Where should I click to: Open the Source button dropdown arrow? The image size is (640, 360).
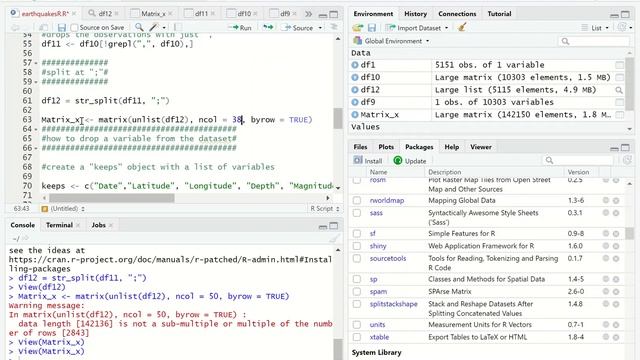coord(320,28)
